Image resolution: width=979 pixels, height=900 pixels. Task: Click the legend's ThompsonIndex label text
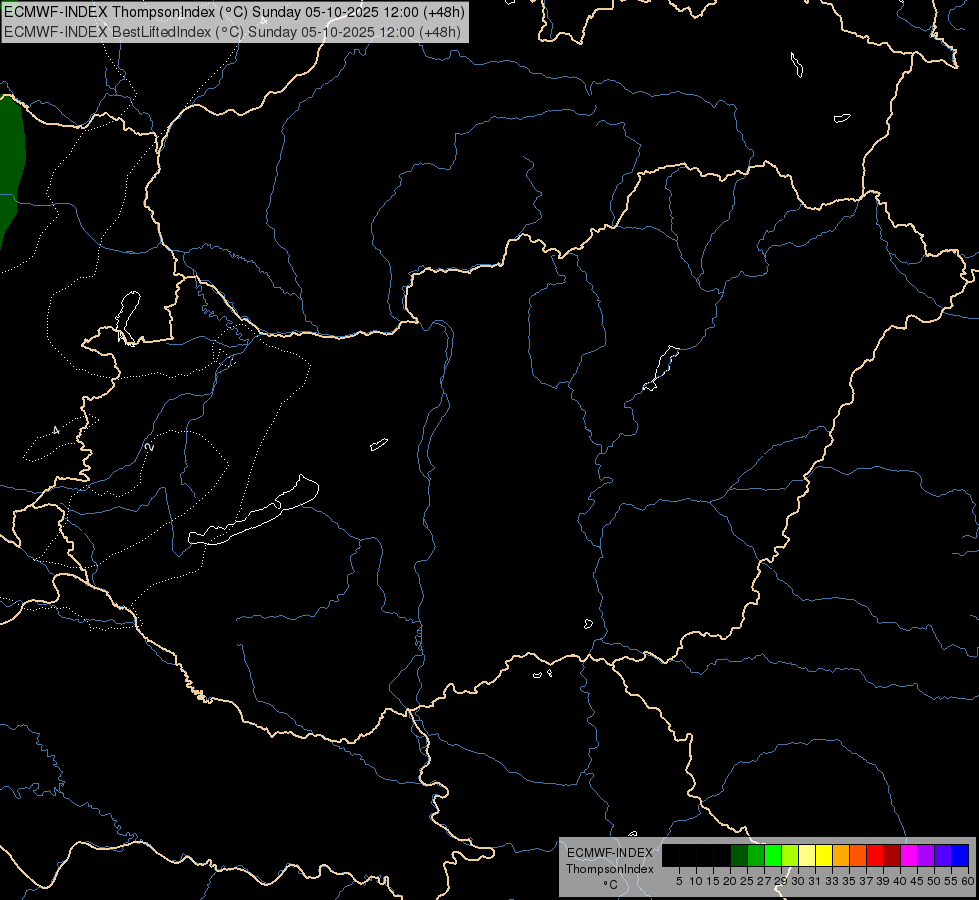point(609,869)
